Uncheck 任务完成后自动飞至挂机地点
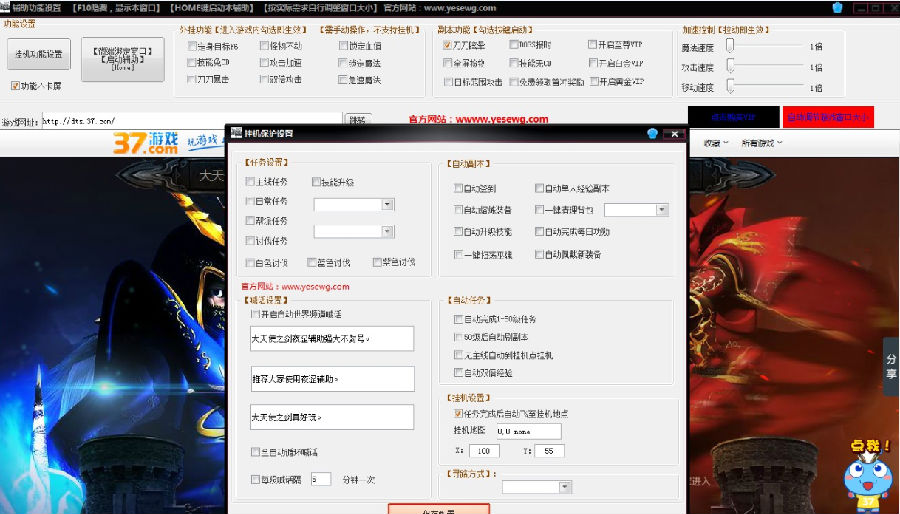The width and height of the screenshot is (900, 514). tap(458, 413)
